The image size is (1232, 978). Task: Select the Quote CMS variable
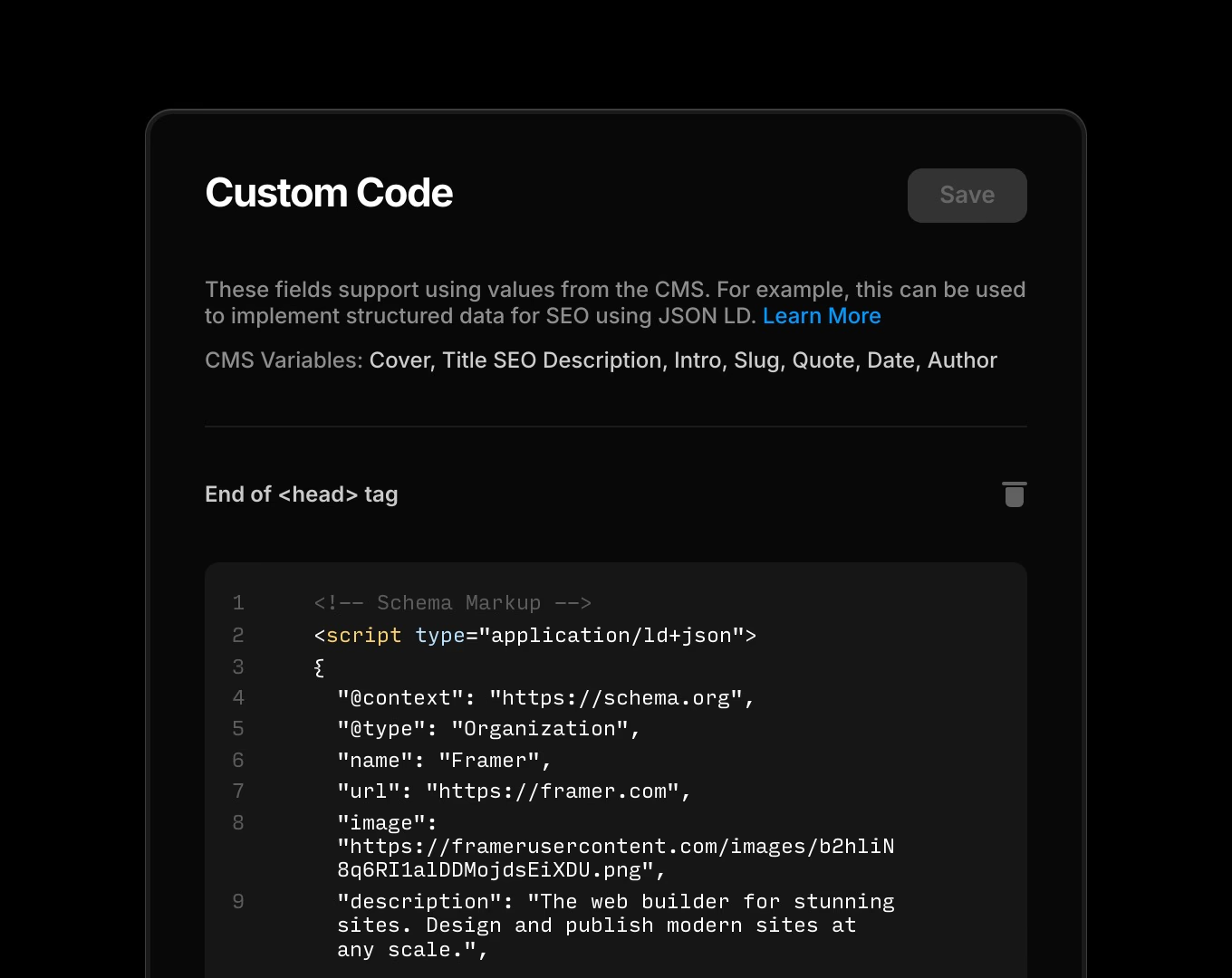(823, 360)
